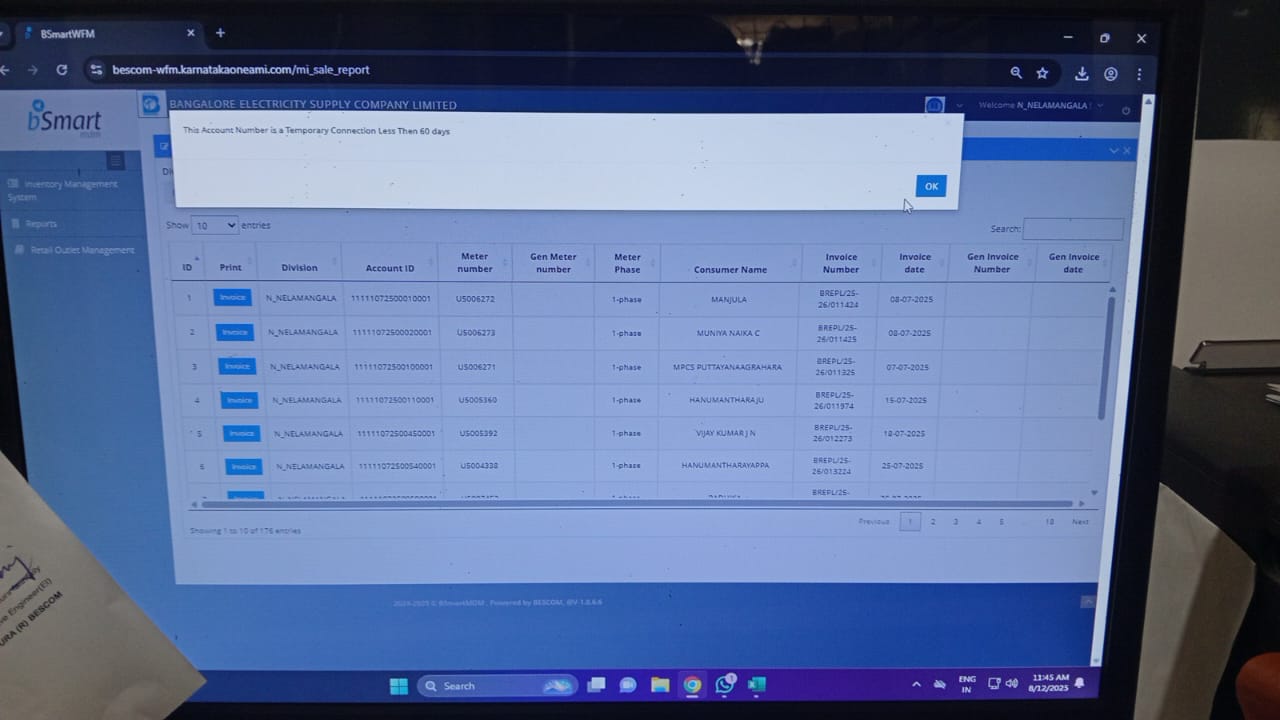This screenshot has height=720, width=1280.
Task: Go to the Previous page of results
Action: (x=873, y=522)
